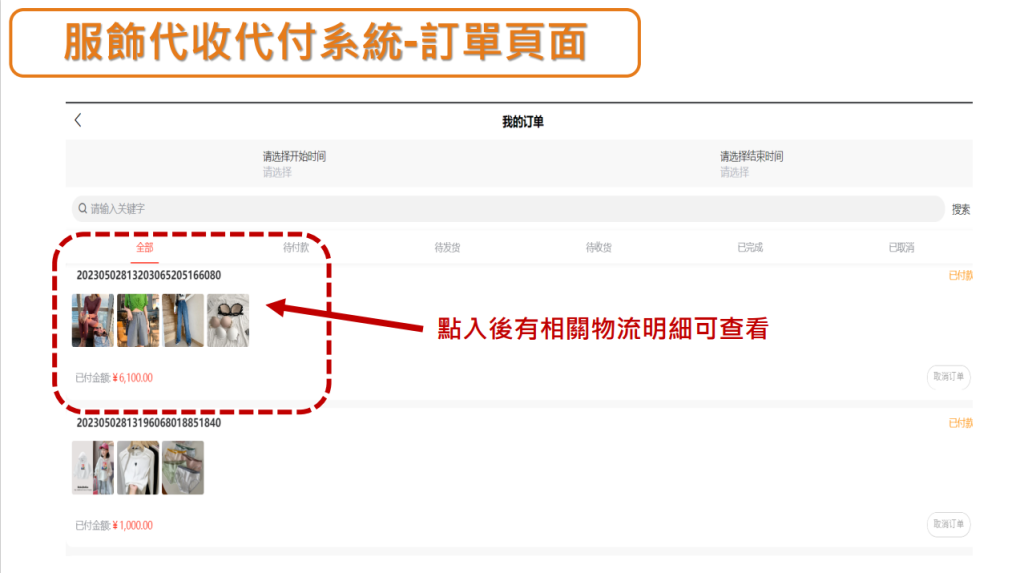Image resolution: width=1024 pixels, height=573 pixels.
Task: Go back using the left chevron arrow
Action: [78, 120]
